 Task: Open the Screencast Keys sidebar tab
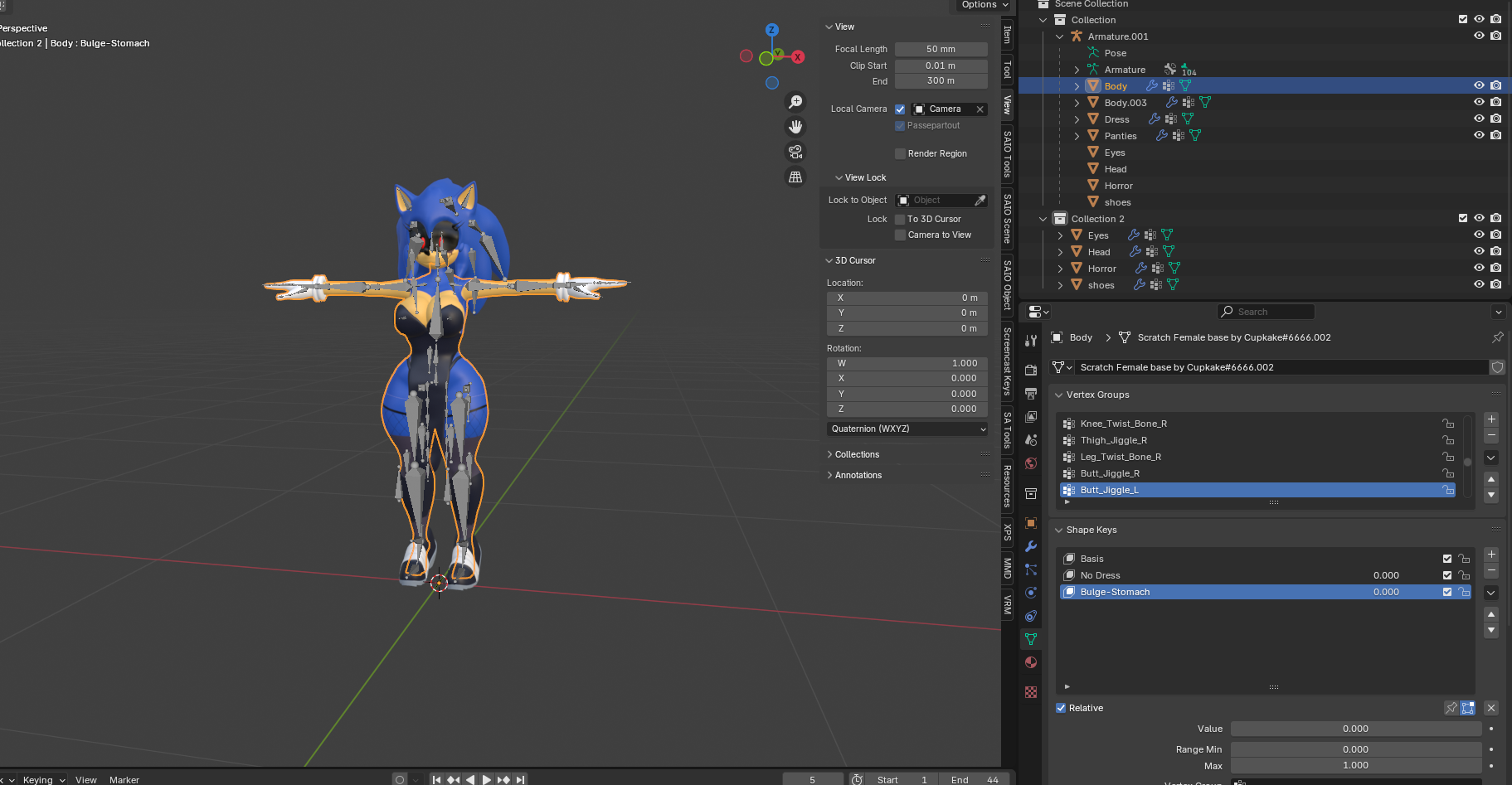1008,361
